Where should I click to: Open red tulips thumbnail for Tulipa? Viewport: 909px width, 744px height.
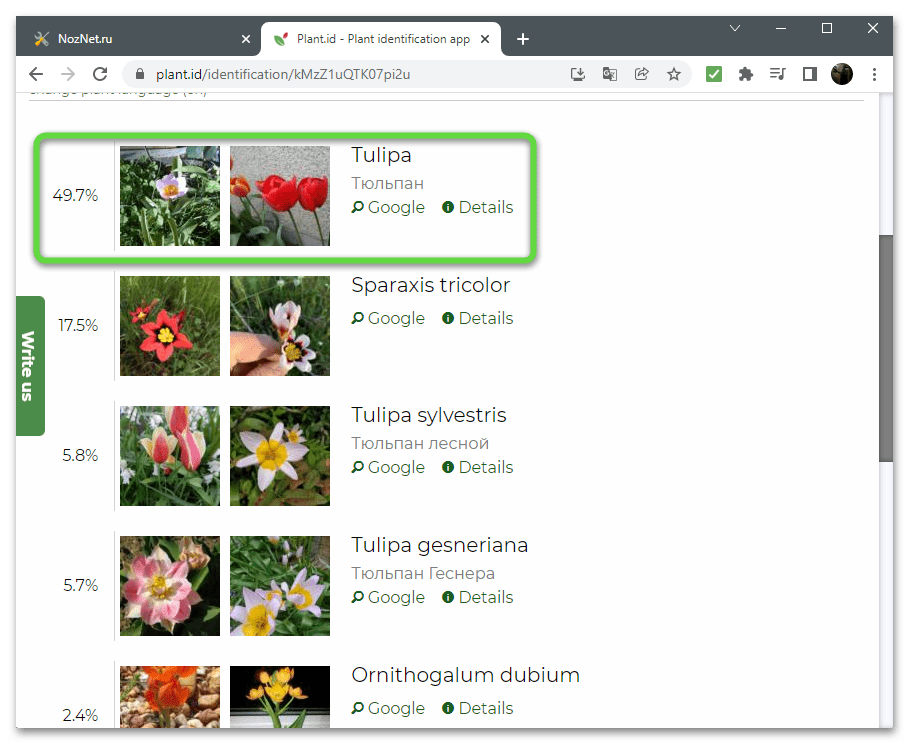[280, 196]
